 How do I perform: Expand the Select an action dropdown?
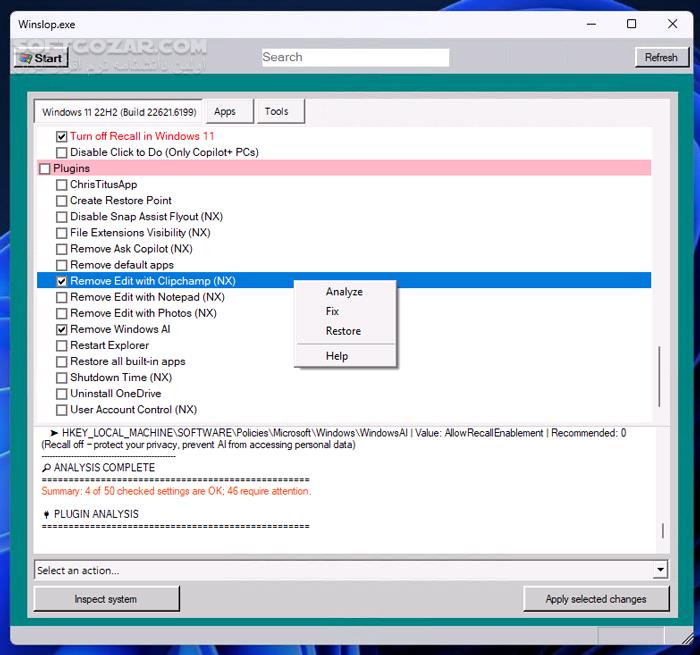point(660,570)
